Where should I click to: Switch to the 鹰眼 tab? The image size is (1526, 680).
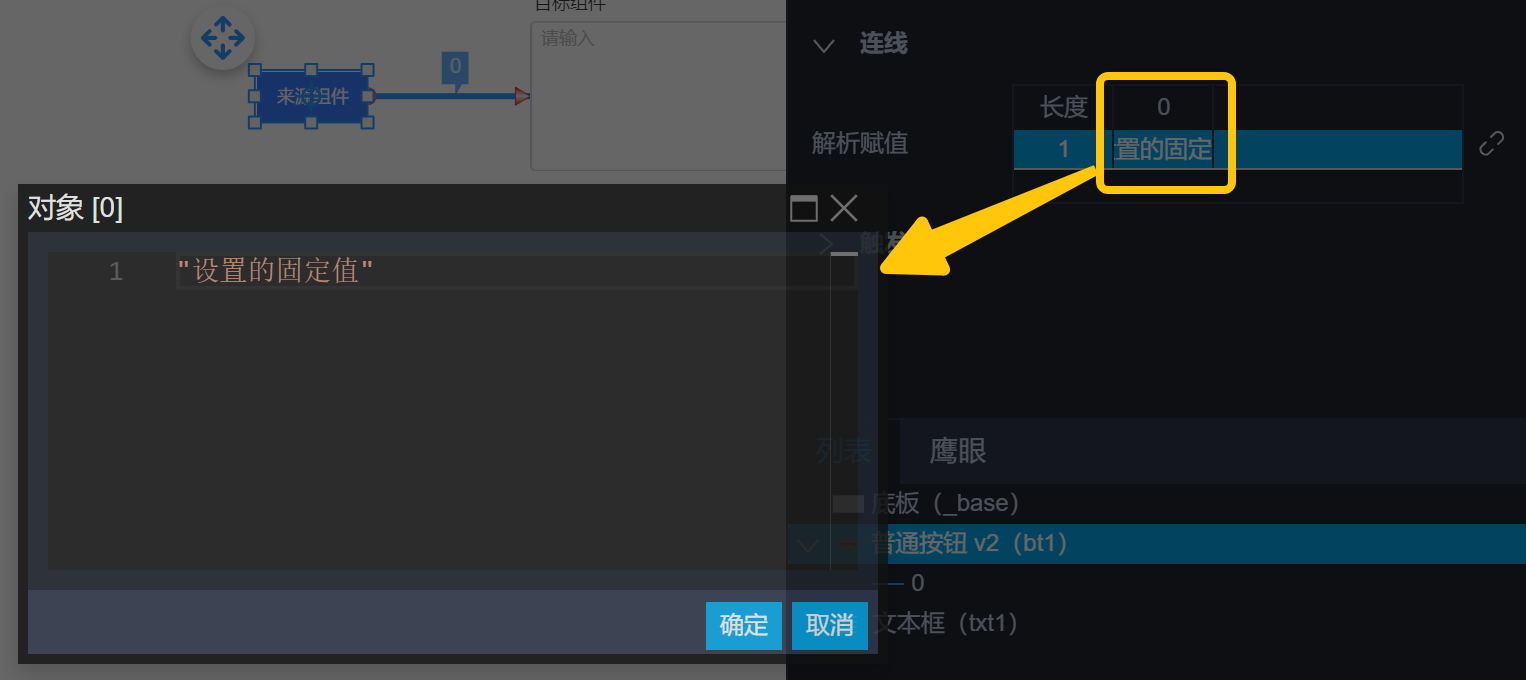point(958,451)
